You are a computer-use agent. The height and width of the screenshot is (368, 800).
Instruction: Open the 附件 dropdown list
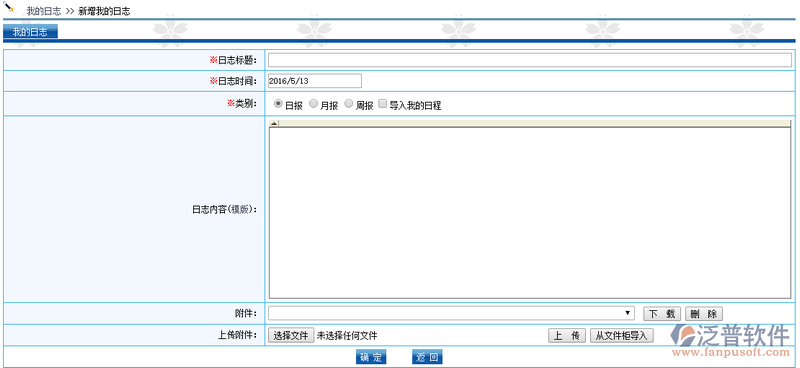click(451, 313)
